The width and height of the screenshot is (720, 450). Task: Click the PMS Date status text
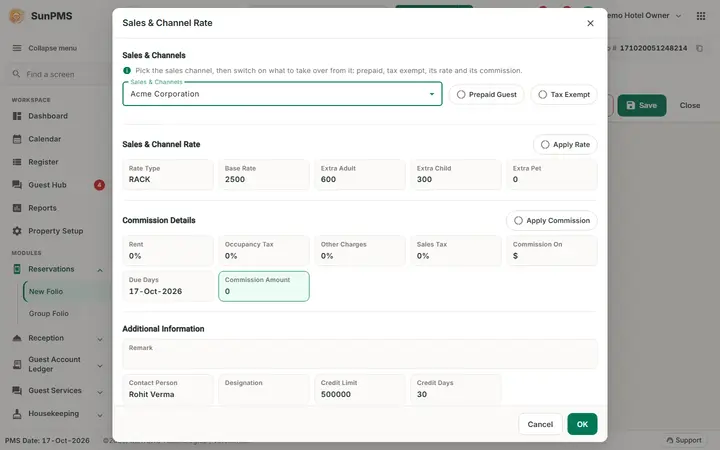coord(47,440)
